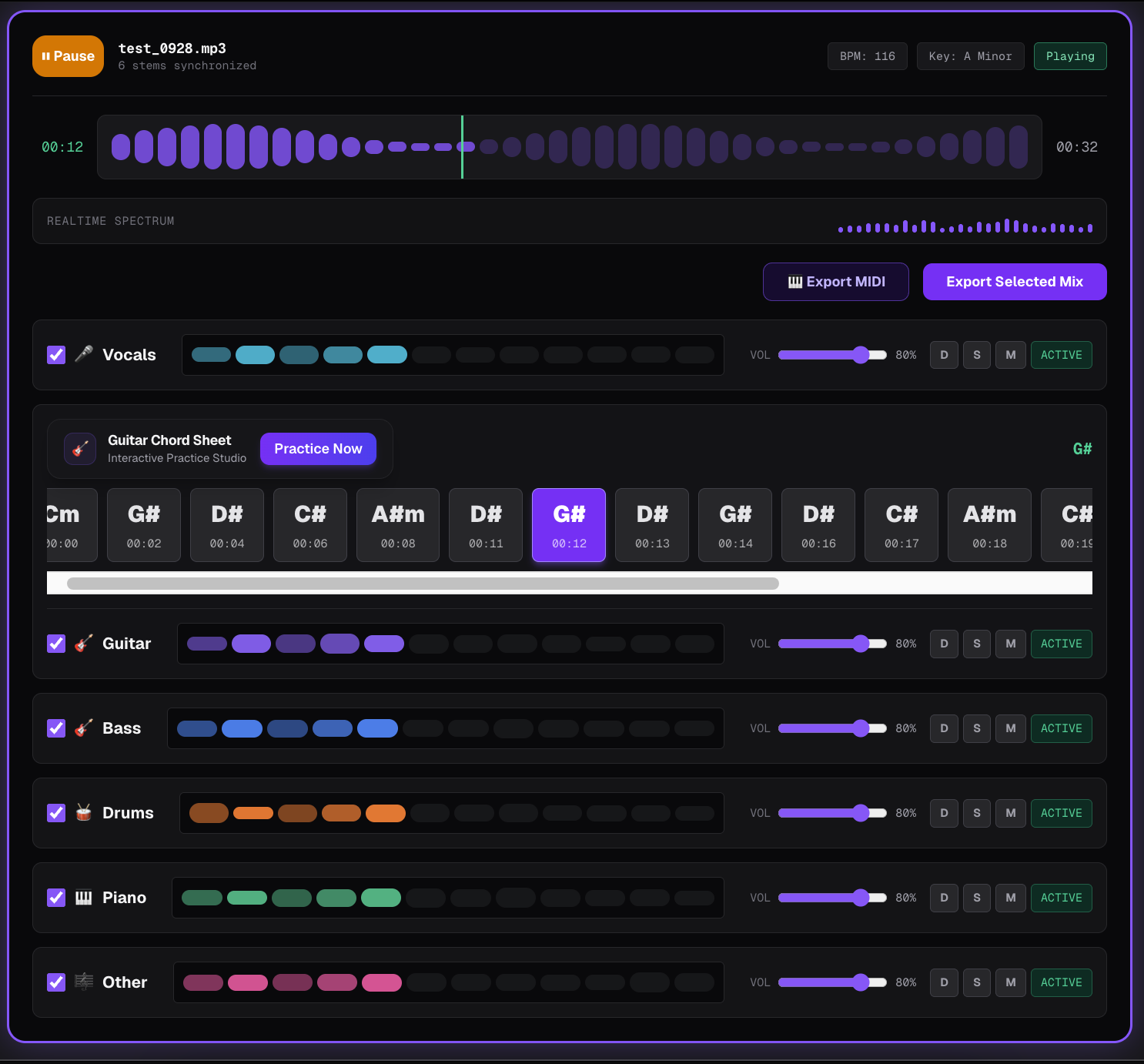The image size is (1144, 1064).
Task: Pause playback of test_0928.mp3
Action: 68,56
